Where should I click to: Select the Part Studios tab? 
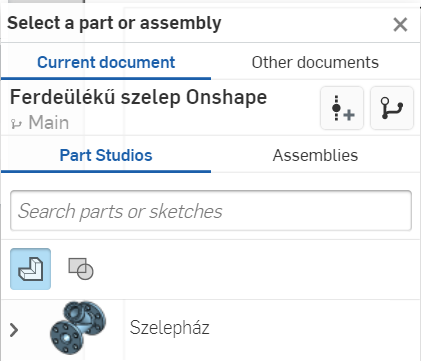[x=106, y=155]
